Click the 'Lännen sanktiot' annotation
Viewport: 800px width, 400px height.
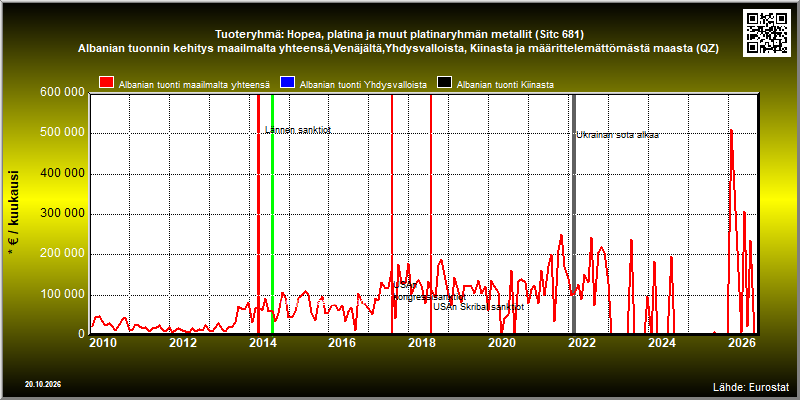(298, 130)
